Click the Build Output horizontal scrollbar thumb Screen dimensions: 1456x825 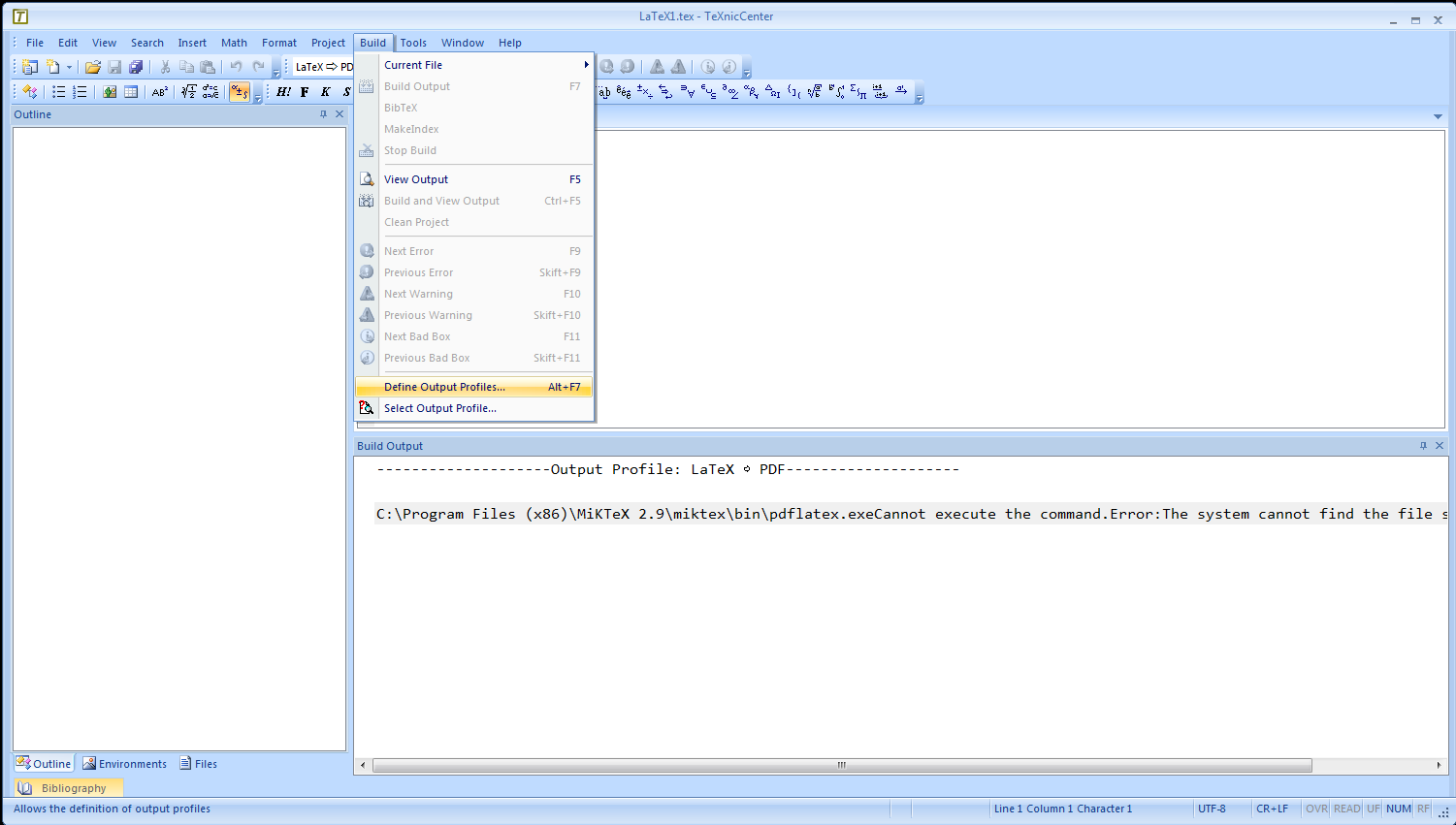pos(841,765)
